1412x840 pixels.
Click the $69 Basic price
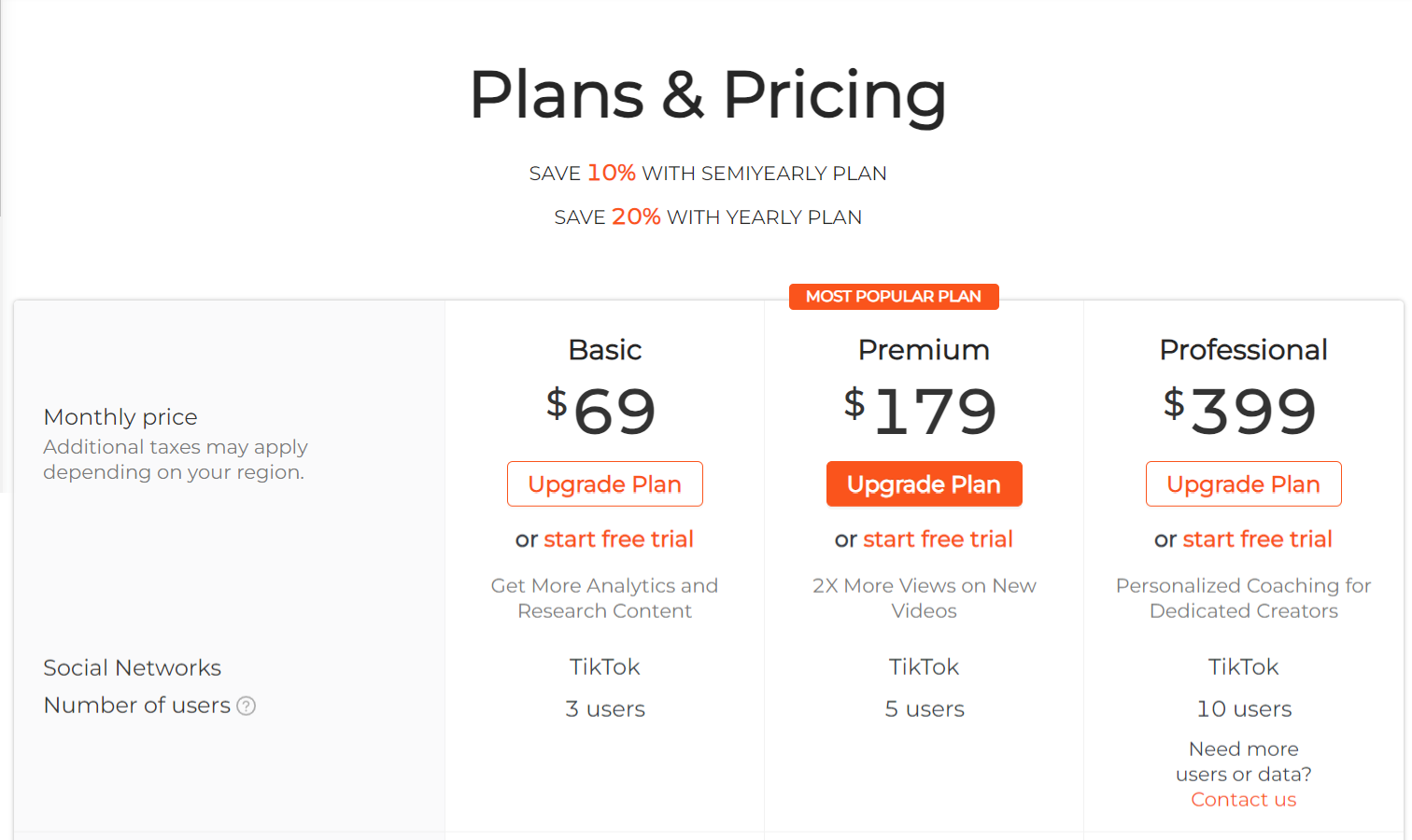pyautogui.click(x=604, y=411)
